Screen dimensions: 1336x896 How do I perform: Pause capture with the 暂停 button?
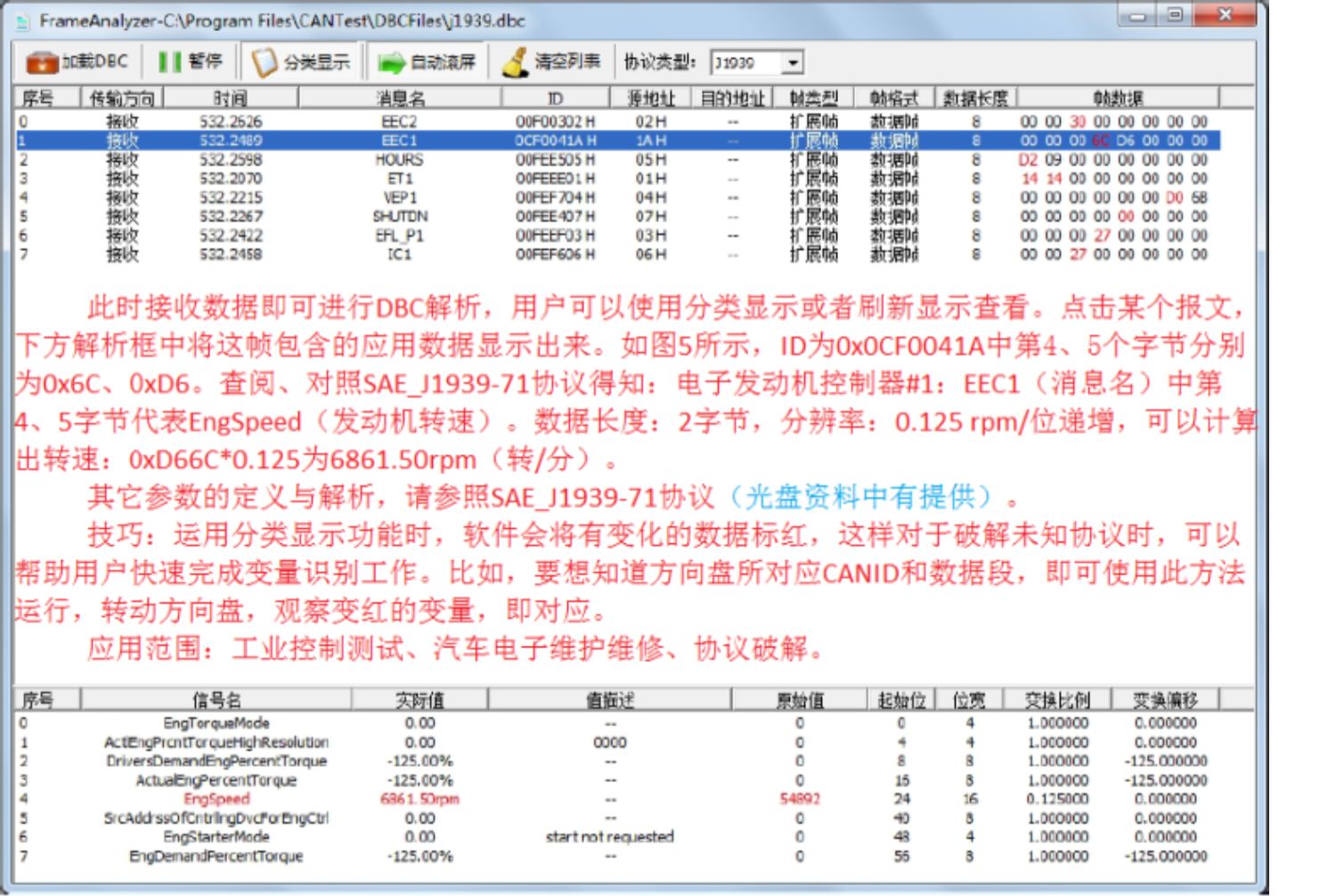(x=190, y=61)
